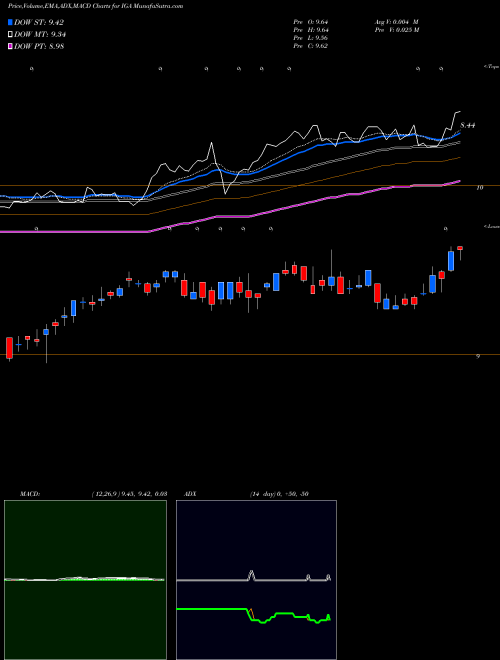Select the 'DOW MT: 9.34' legend label
Image resolution: width=500 pixels, height=660 pixels.
pyautogui.click(x=40, y=35)
